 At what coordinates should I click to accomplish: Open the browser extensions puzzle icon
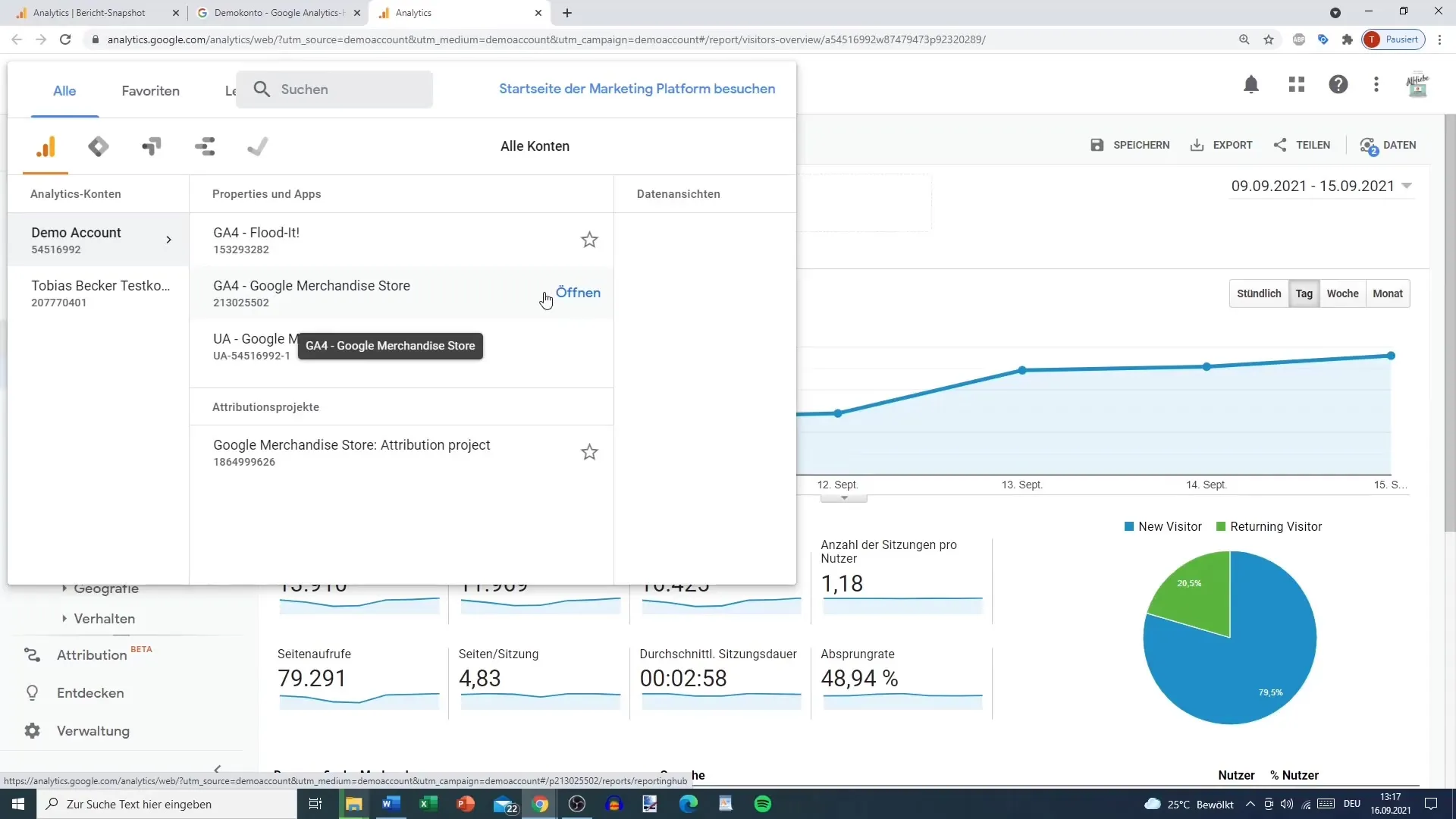click(x=1348, y=39)
